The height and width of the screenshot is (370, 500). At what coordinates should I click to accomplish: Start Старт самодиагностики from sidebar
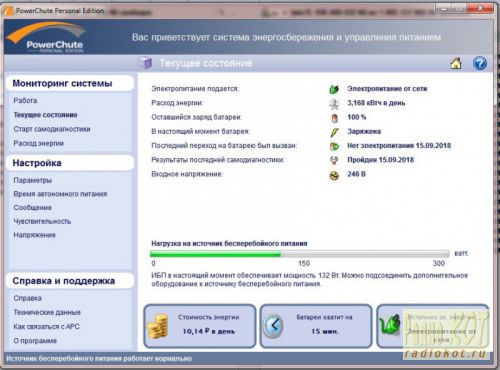click(x=52, y=129)
